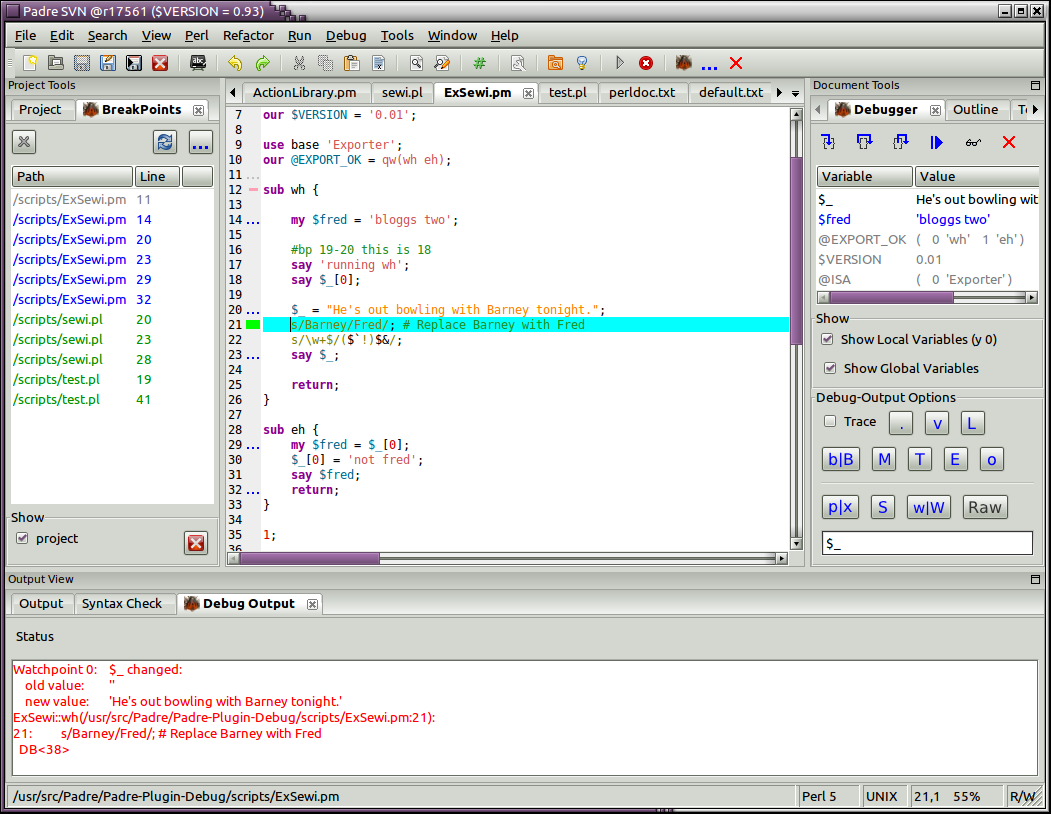Switch to the Project tab
This screenshot has height=814, width=1051.
[40, 109]
